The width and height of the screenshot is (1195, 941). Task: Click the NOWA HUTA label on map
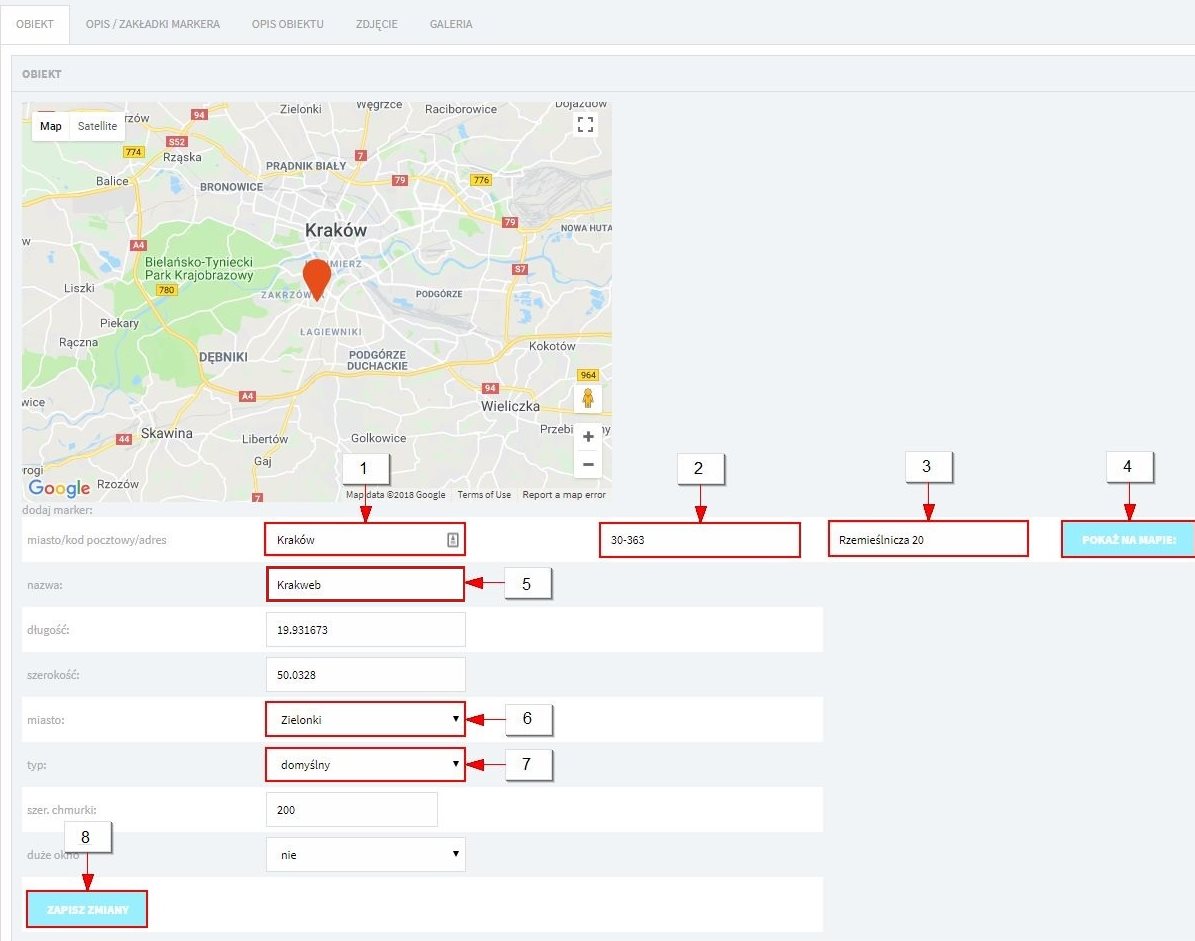pos(586,228)
